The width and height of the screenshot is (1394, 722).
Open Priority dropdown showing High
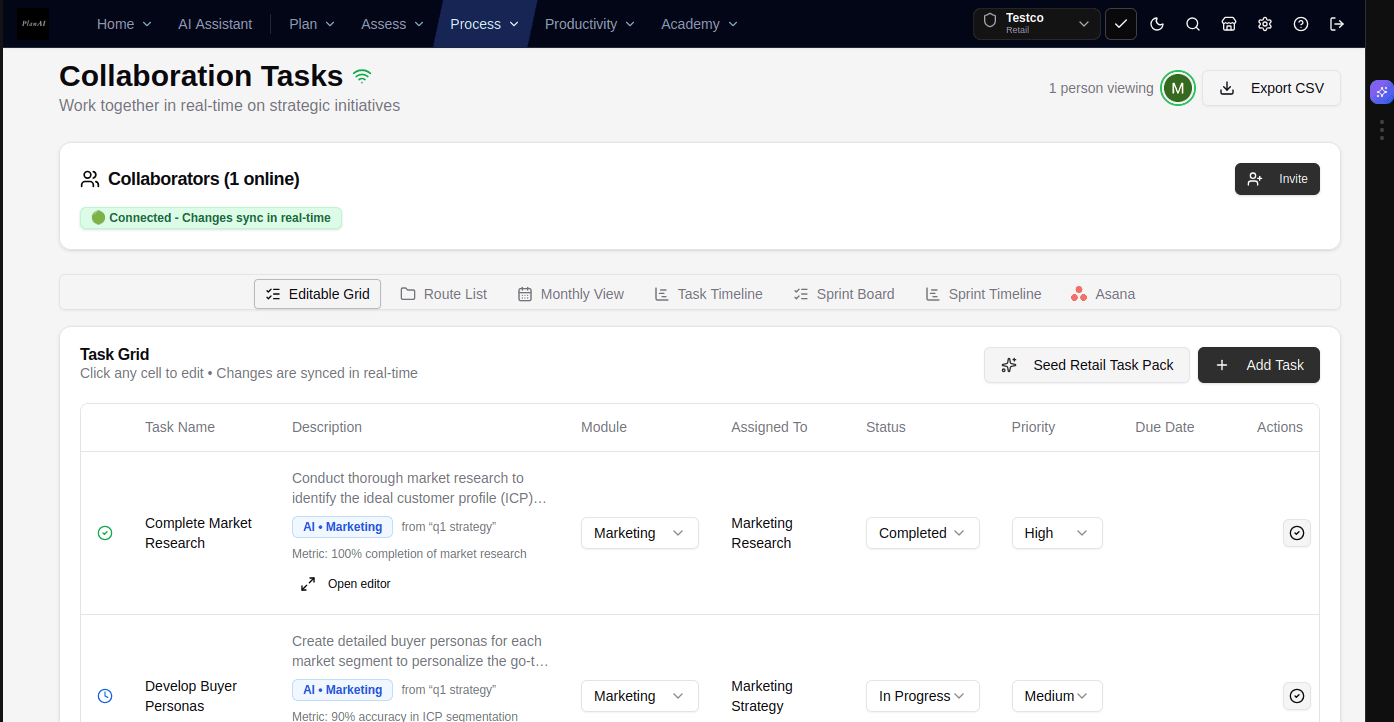coord(1057,533)
